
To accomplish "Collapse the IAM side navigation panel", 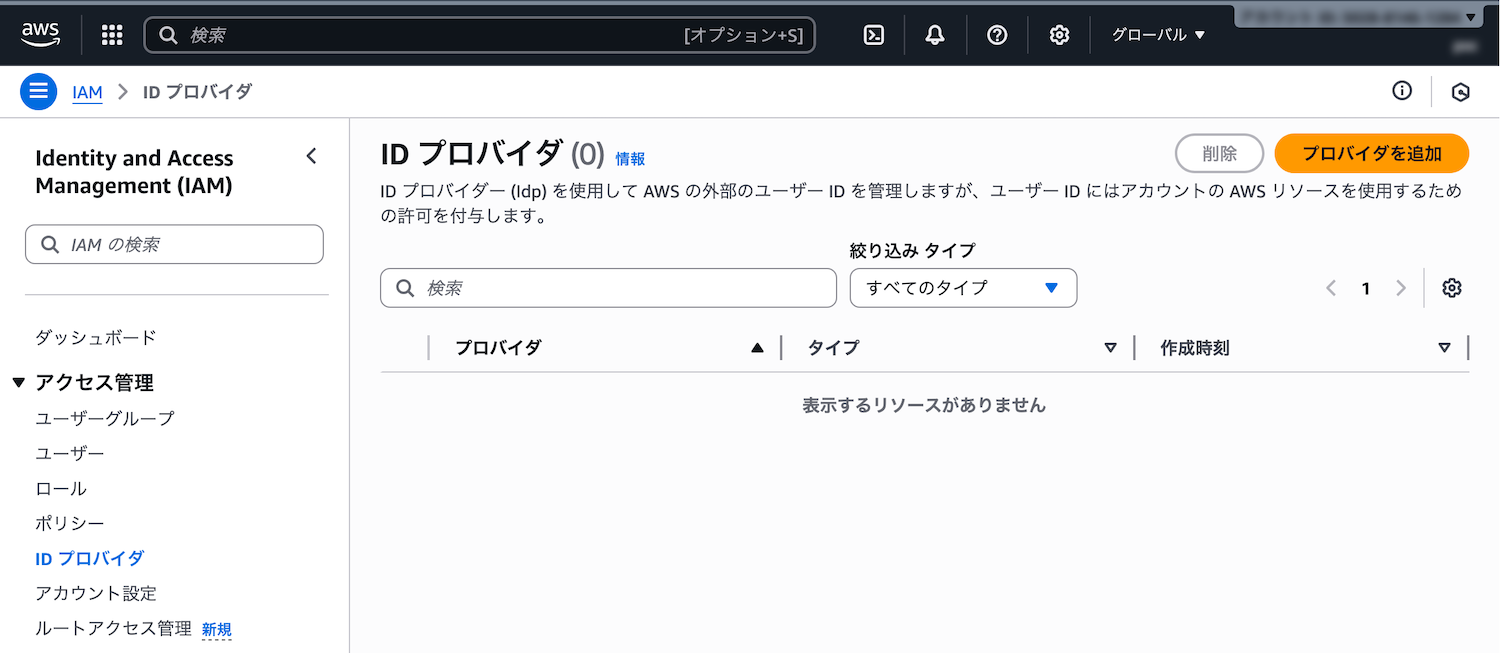I will coord(311,156).
